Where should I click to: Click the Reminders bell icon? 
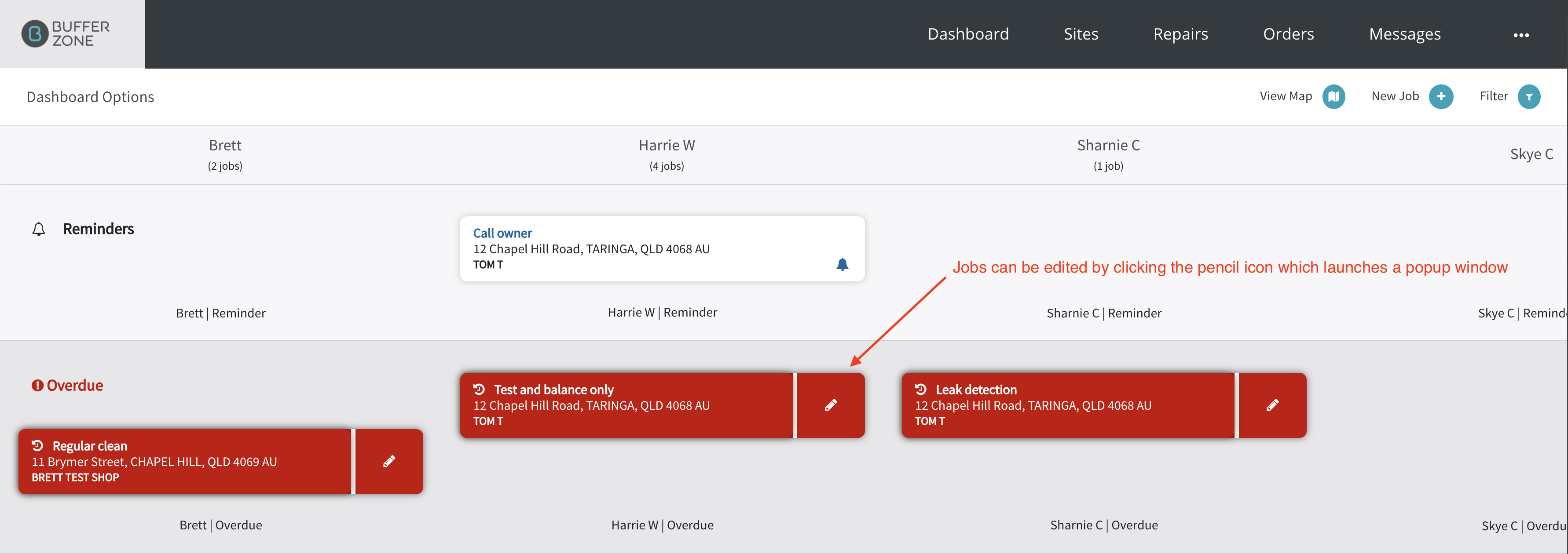[38, 229]
